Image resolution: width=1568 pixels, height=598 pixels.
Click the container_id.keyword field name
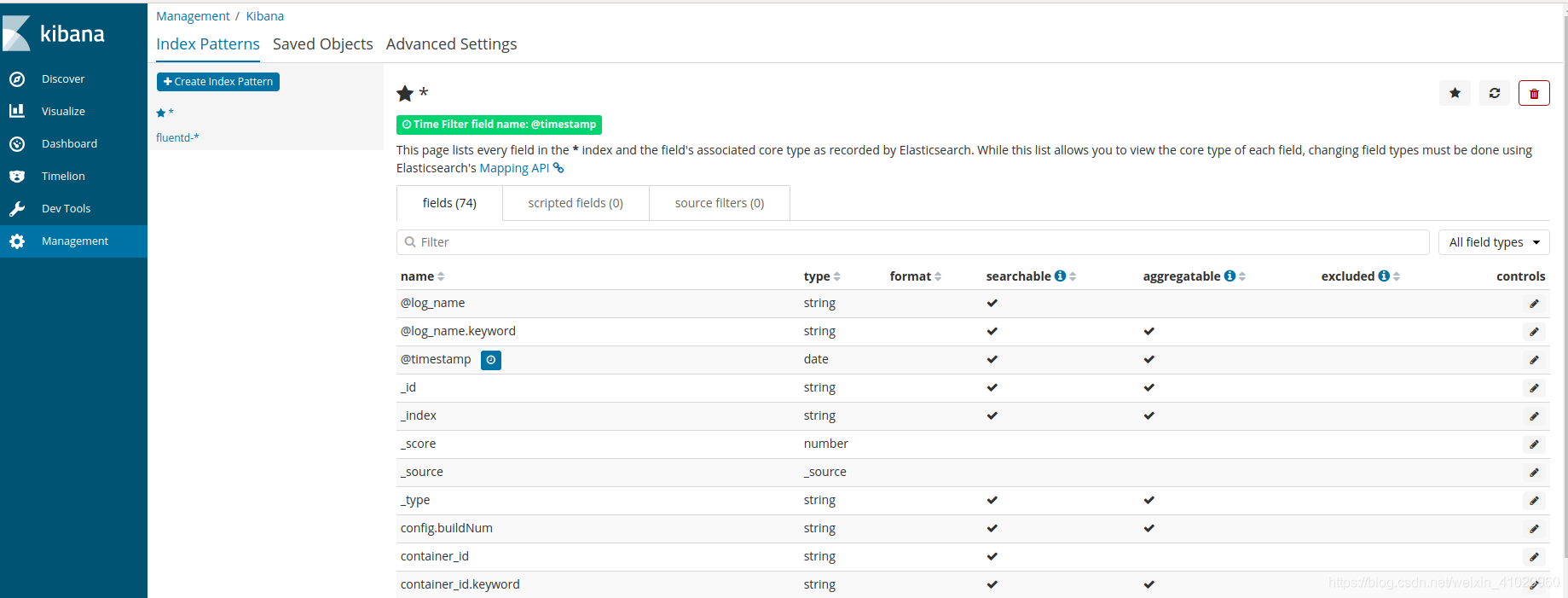click(460, 584)
